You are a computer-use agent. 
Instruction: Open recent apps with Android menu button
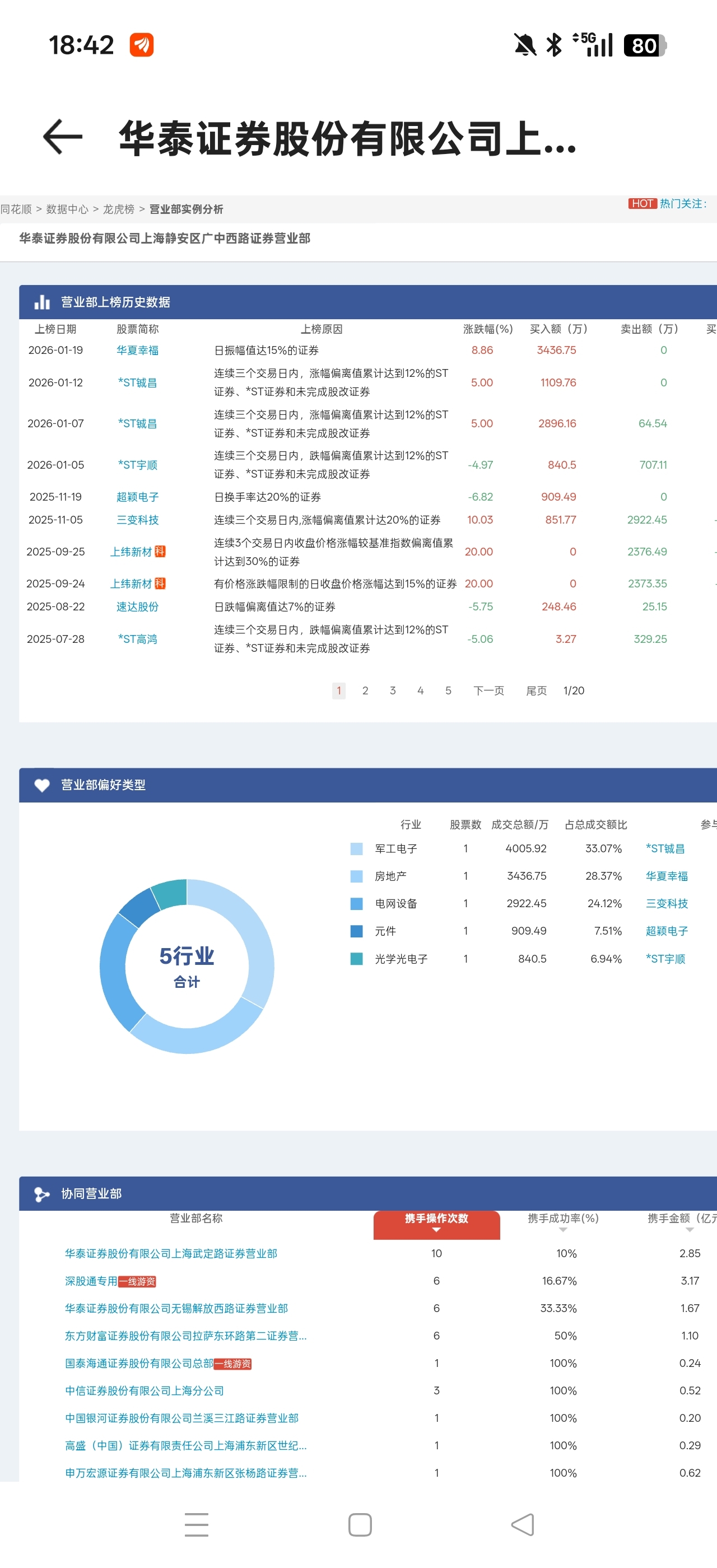(197, 1524)
